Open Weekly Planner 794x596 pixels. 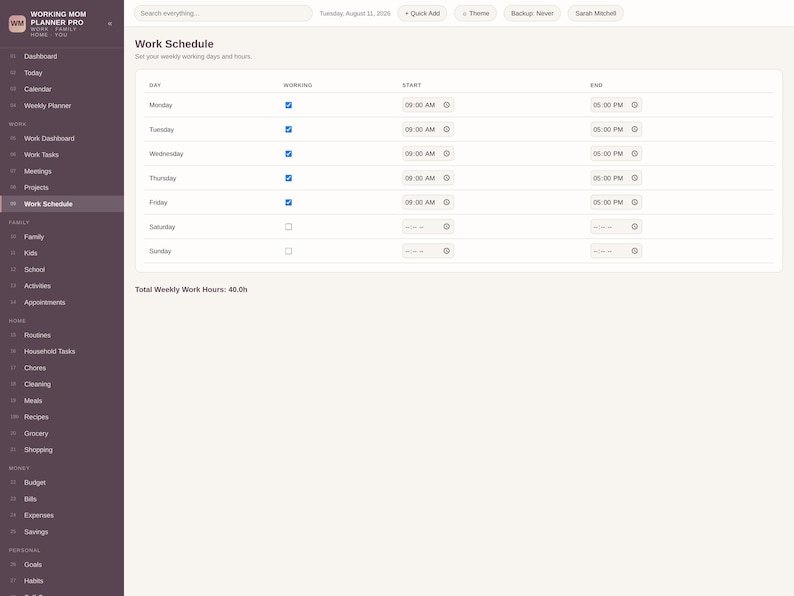(62, 105)
